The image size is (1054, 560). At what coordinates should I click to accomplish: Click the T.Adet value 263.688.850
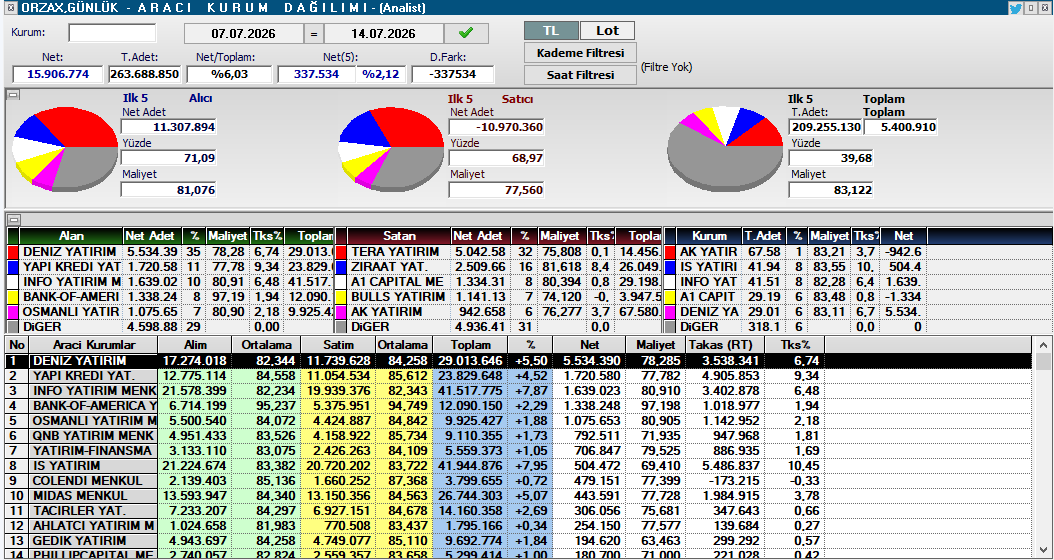point(144,75)
